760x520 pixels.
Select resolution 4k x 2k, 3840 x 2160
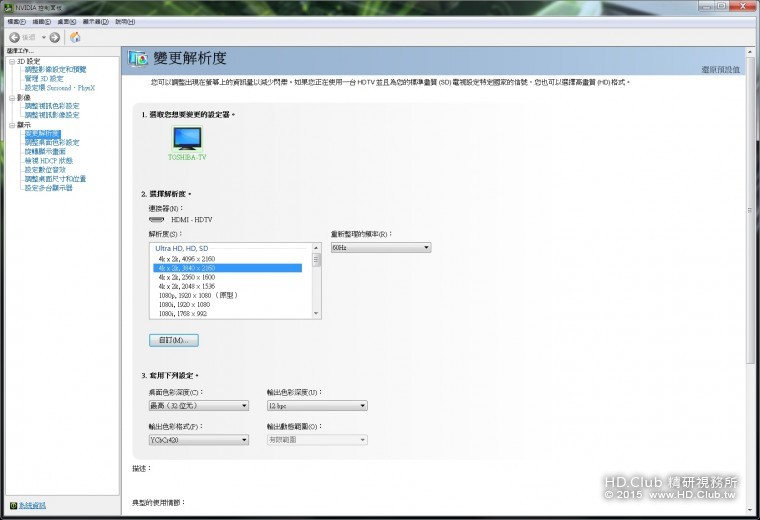coord(228,268)
